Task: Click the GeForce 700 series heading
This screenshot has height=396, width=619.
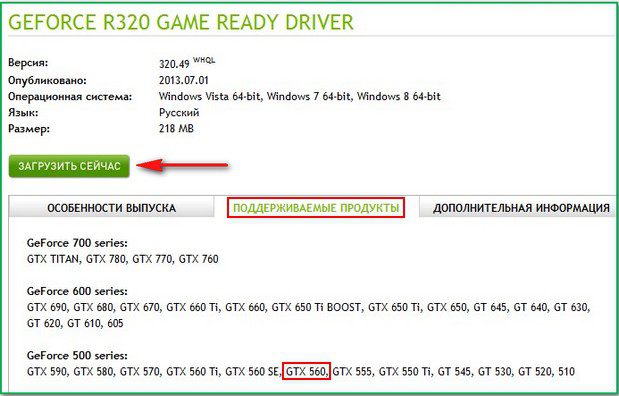Action: click(77, 243)
